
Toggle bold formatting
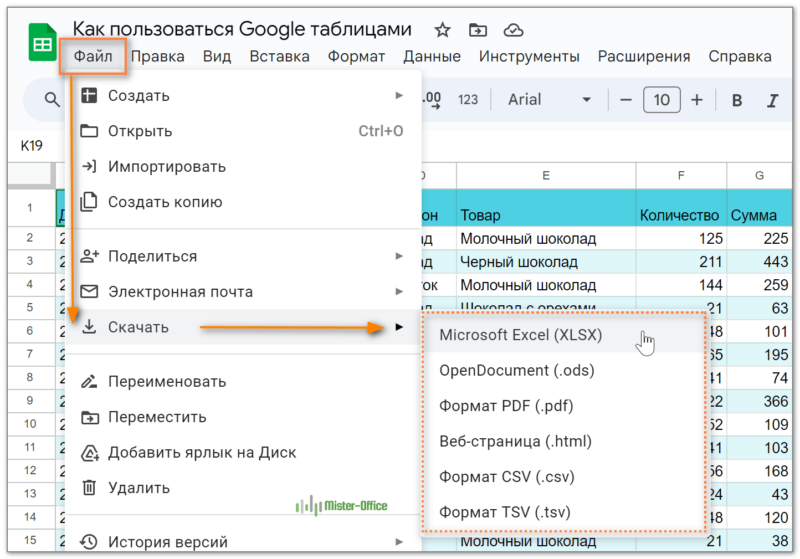coord(737,100)
